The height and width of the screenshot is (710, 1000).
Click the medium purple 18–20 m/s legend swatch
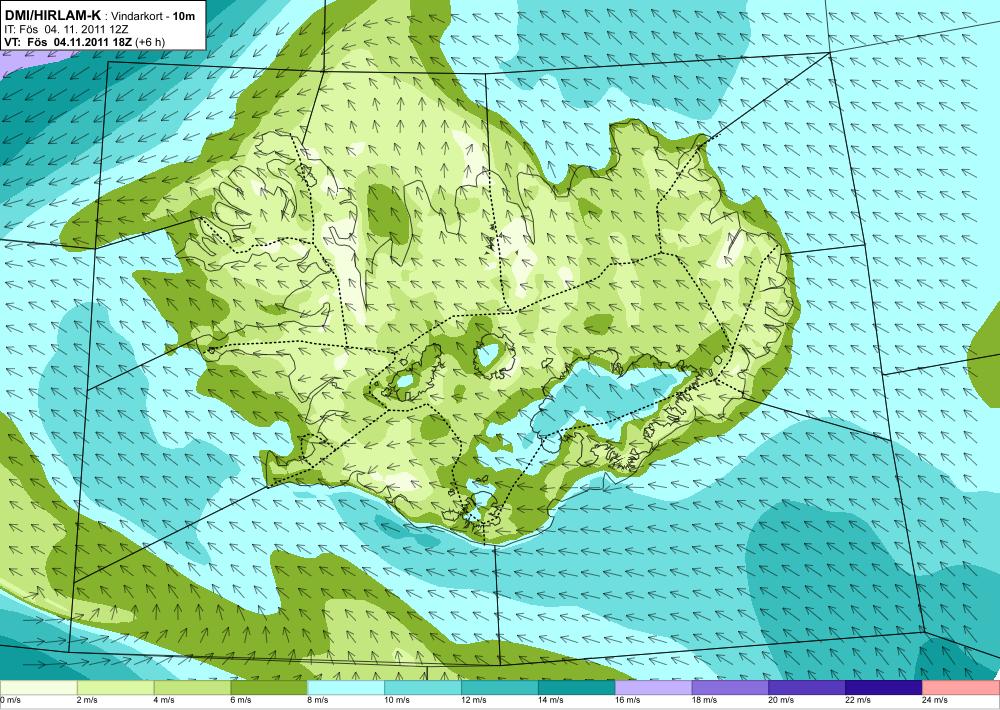[730, 688]
